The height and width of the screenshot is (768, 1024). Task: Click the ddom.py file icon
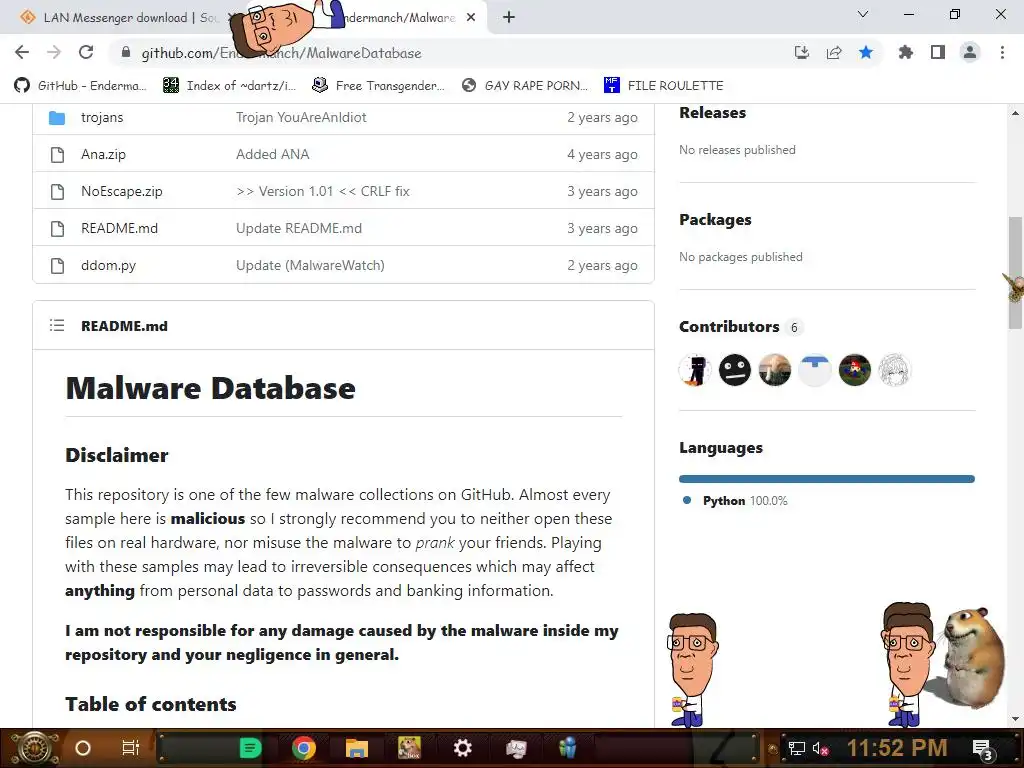(57, 266)
